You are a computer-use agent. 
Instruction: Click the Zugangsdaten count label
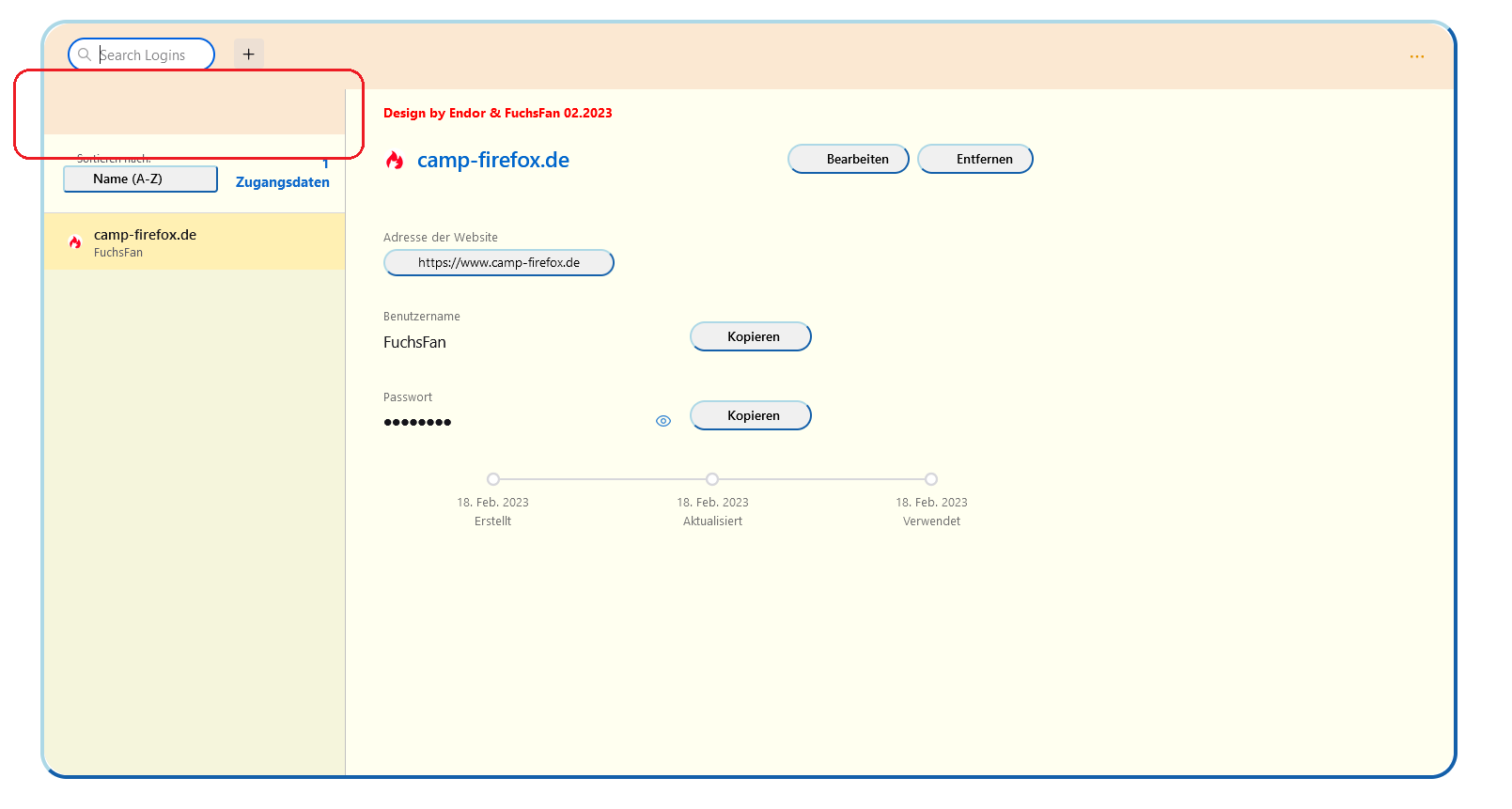click(x=283, y=182)
